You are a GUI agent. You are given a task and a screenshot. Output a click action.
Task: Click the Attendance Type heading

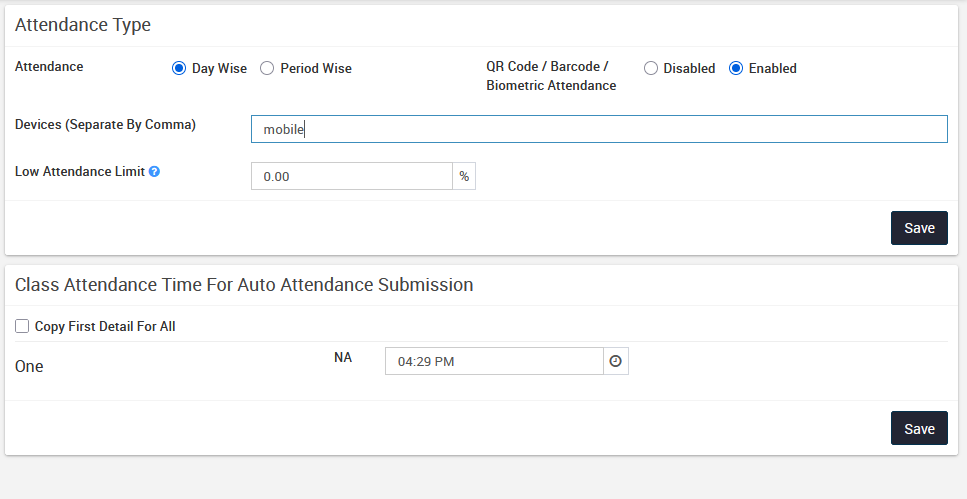[x=83, y=25]
